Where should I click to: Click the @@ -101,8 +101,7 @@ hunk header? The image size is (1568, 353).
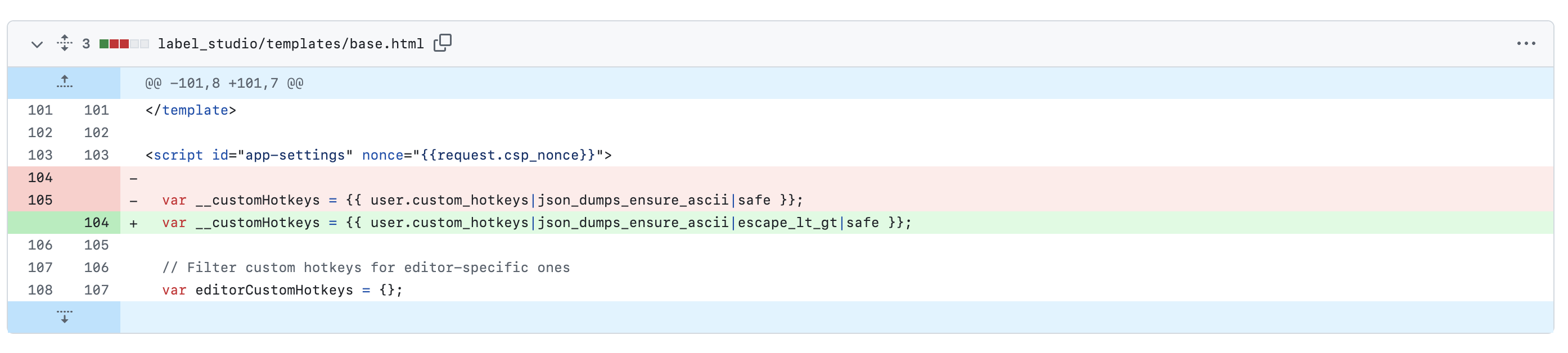224,83
